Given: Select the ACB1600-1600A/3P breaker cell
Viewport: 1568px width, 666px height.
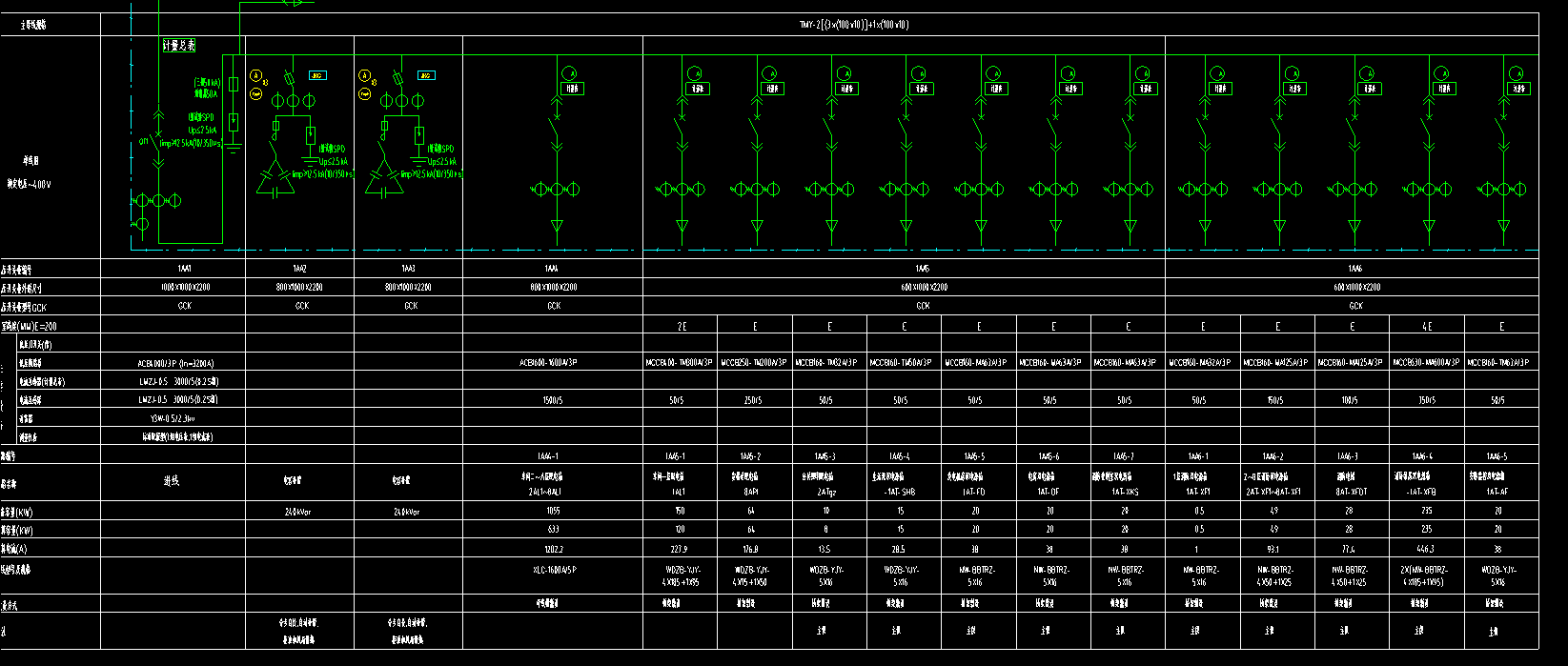Looking at the screenshot, I should coord(553,363).
